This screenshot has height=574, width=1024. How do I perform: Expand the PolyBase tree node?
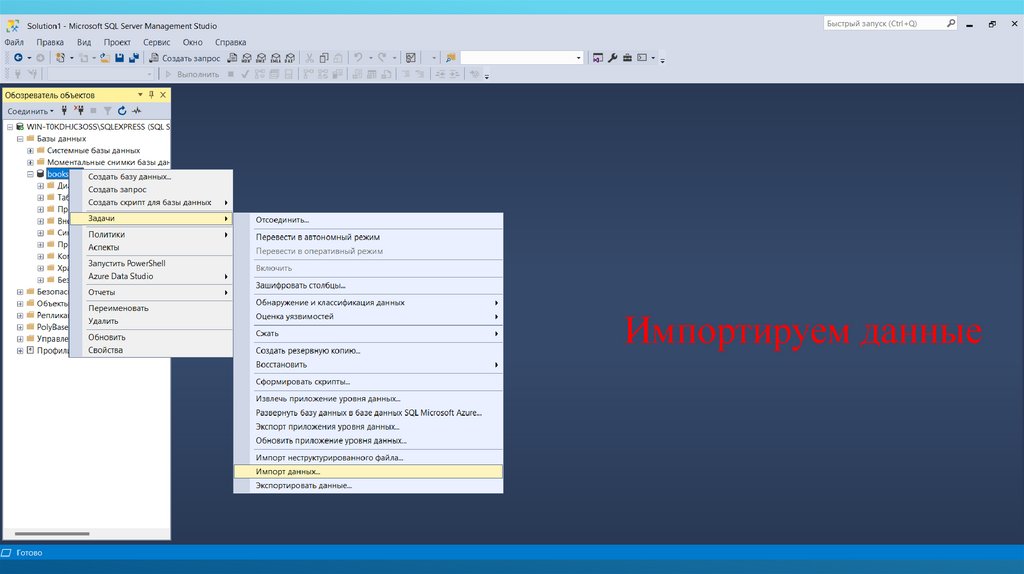20,327
